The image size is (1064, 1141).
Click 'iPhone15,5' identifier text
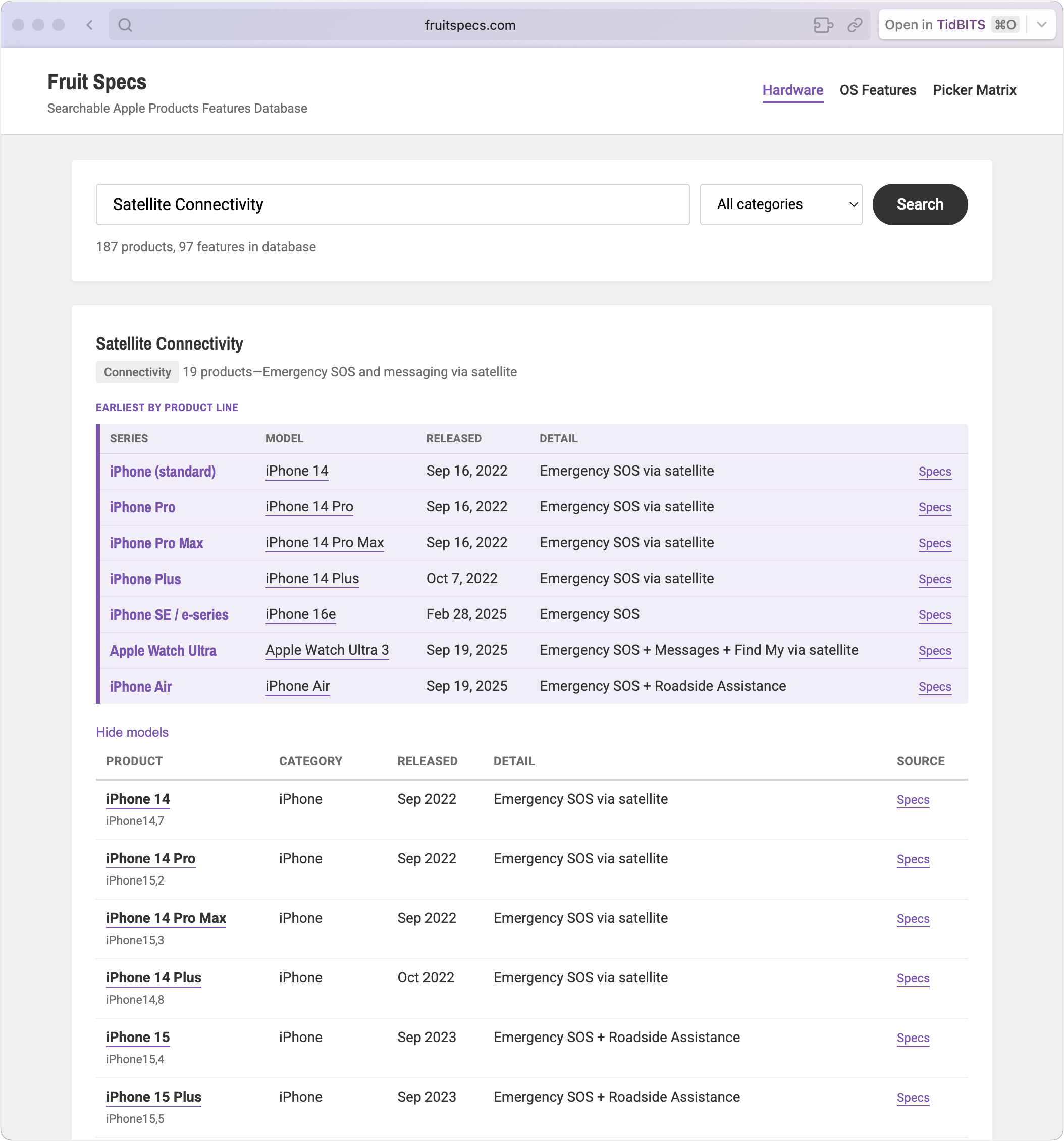pyautogui.click(x=135, y=1119)
